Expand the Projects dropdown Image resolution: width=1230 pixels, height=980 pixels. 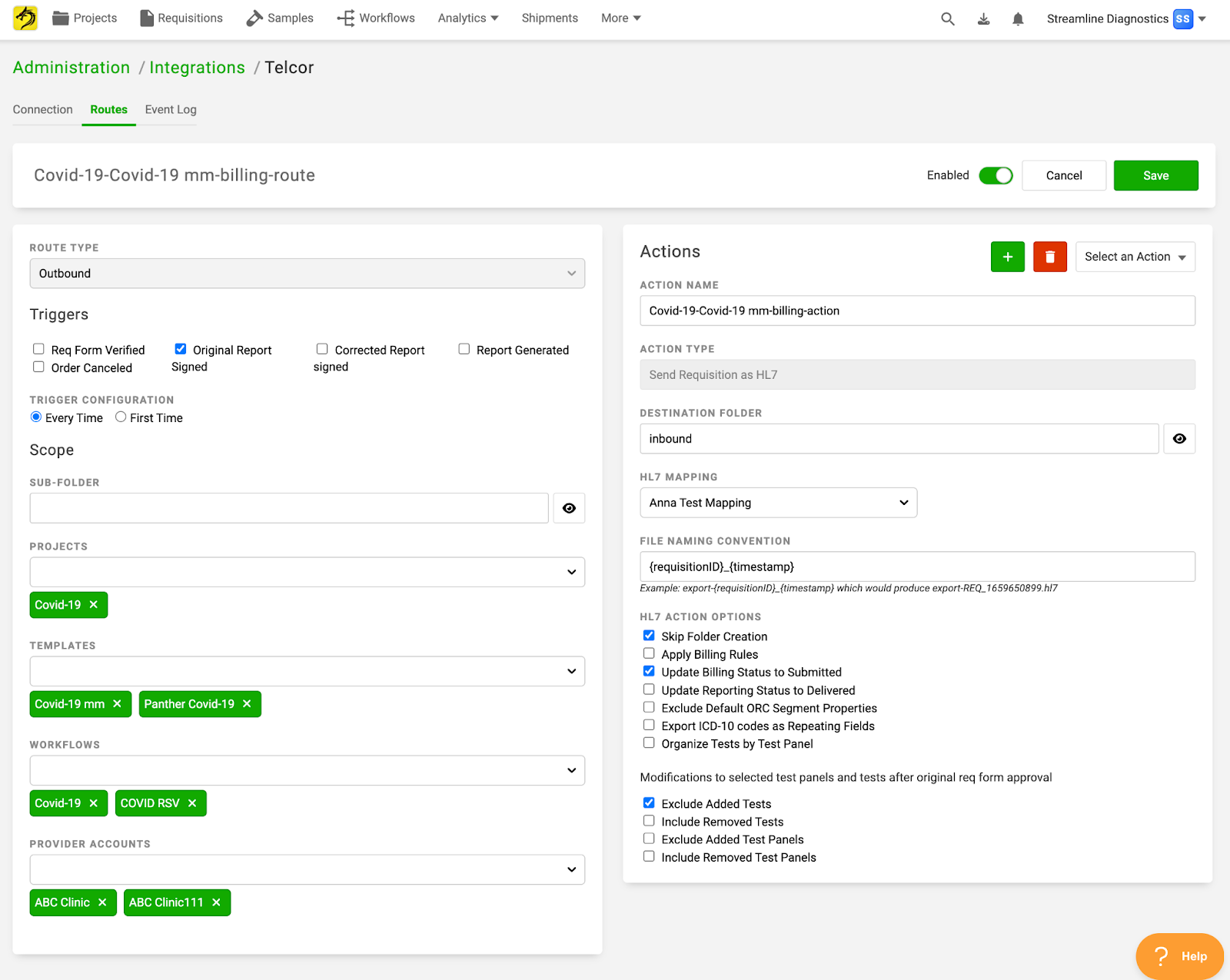point(307,572)
